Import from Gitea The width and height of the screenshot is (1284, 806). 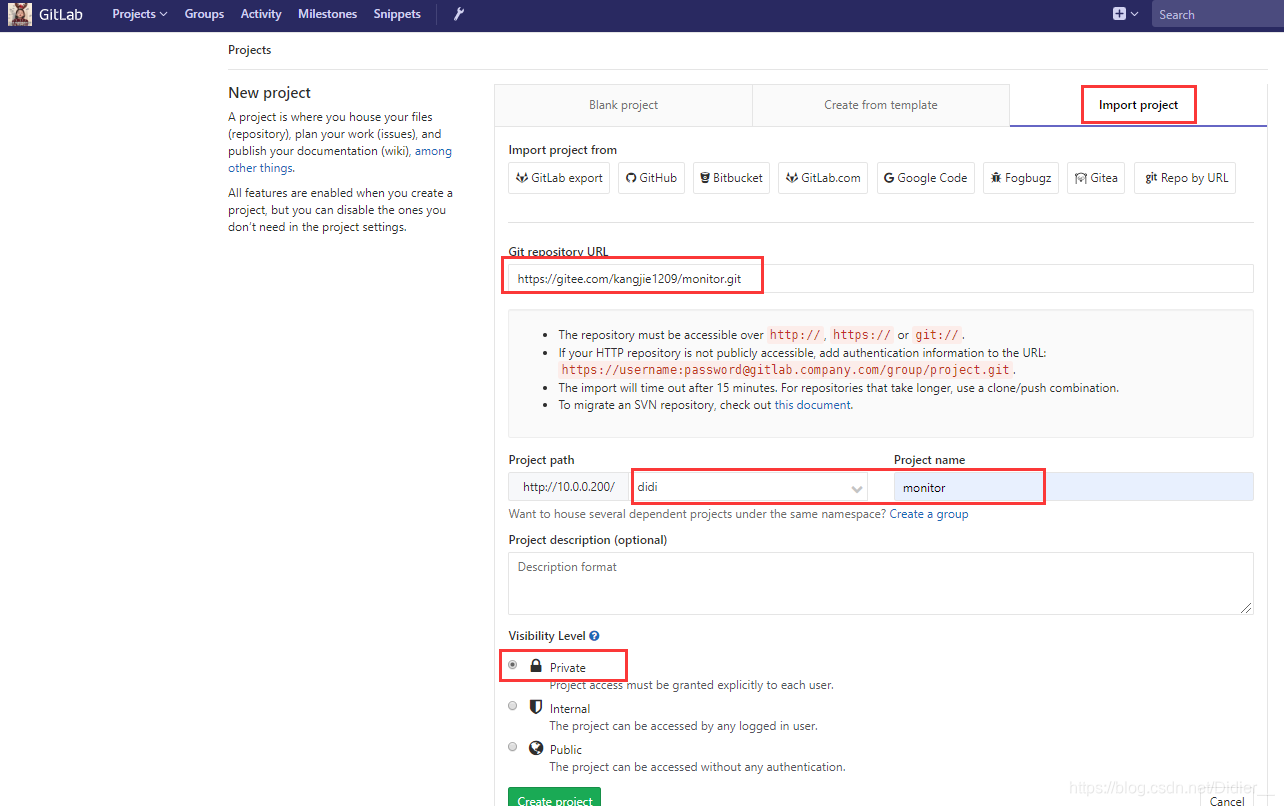[1096, 178]
